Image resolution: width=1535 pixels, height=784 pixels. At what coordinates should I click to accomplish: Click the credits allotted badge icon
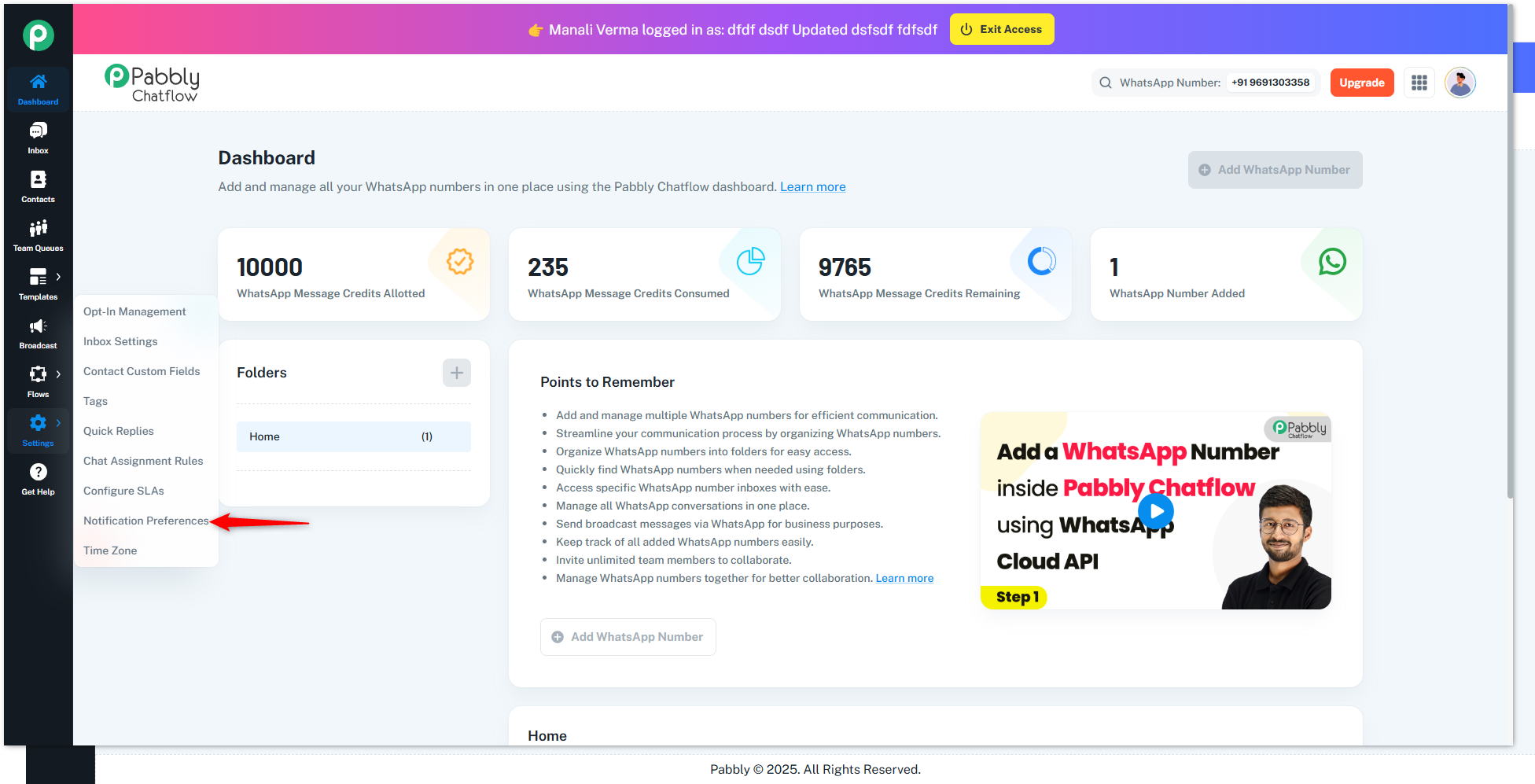tap(460, 261)
